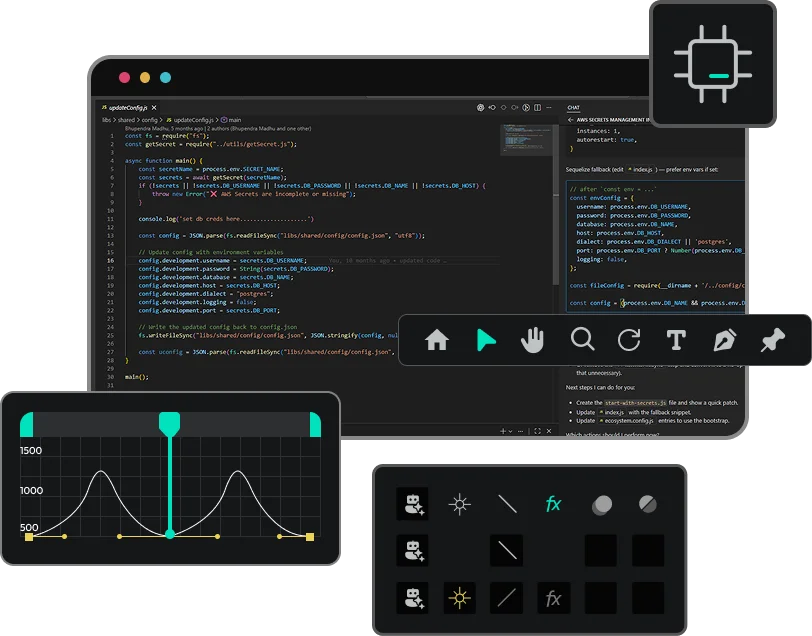Select the Pen nib tool
Viewport: 812px width, 636px height.
click(724, 340)
